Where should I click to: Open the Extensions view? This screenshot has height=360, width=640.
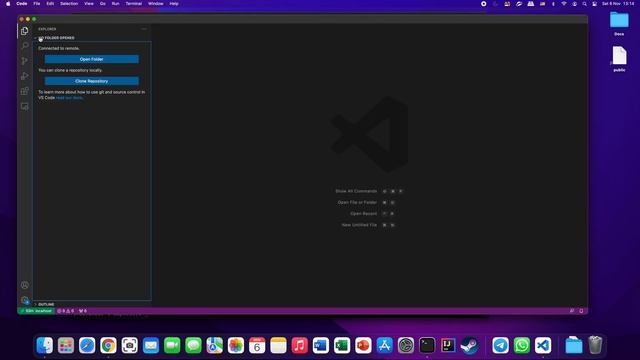25,91
